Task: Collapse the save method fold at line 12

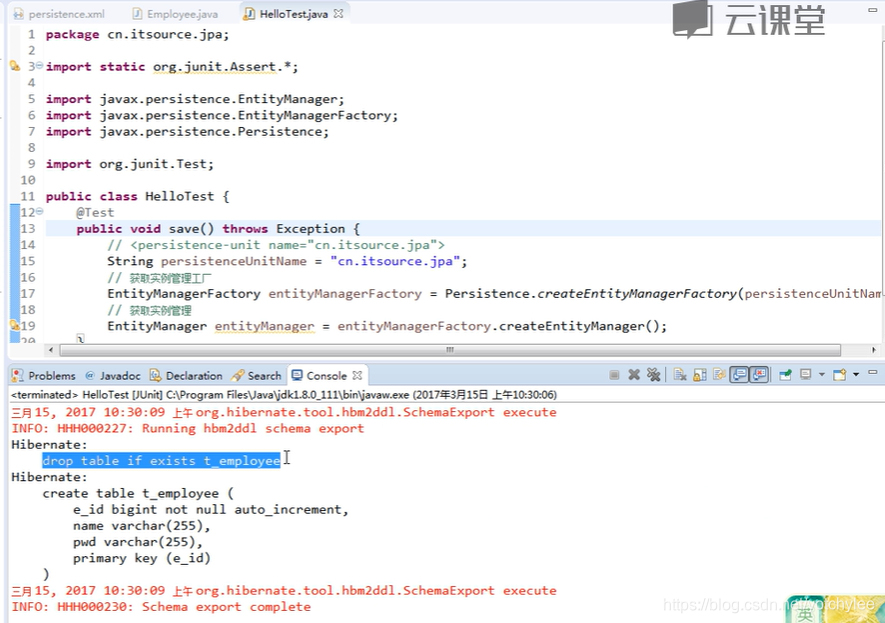Action: coord(40,212)
